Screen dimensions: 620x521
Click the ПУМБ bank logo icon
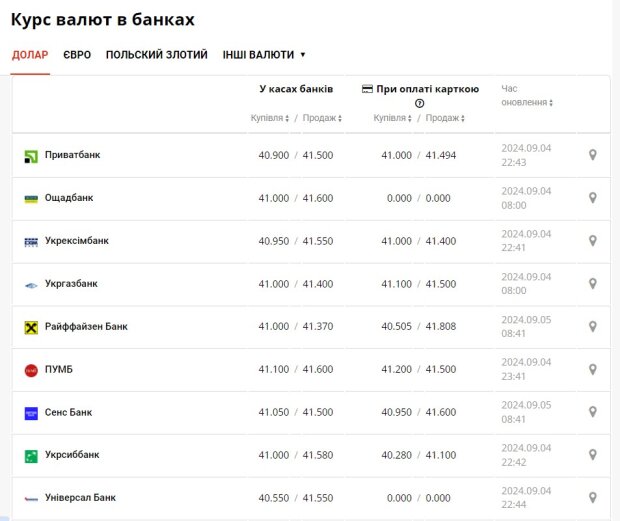click(31, 370)
